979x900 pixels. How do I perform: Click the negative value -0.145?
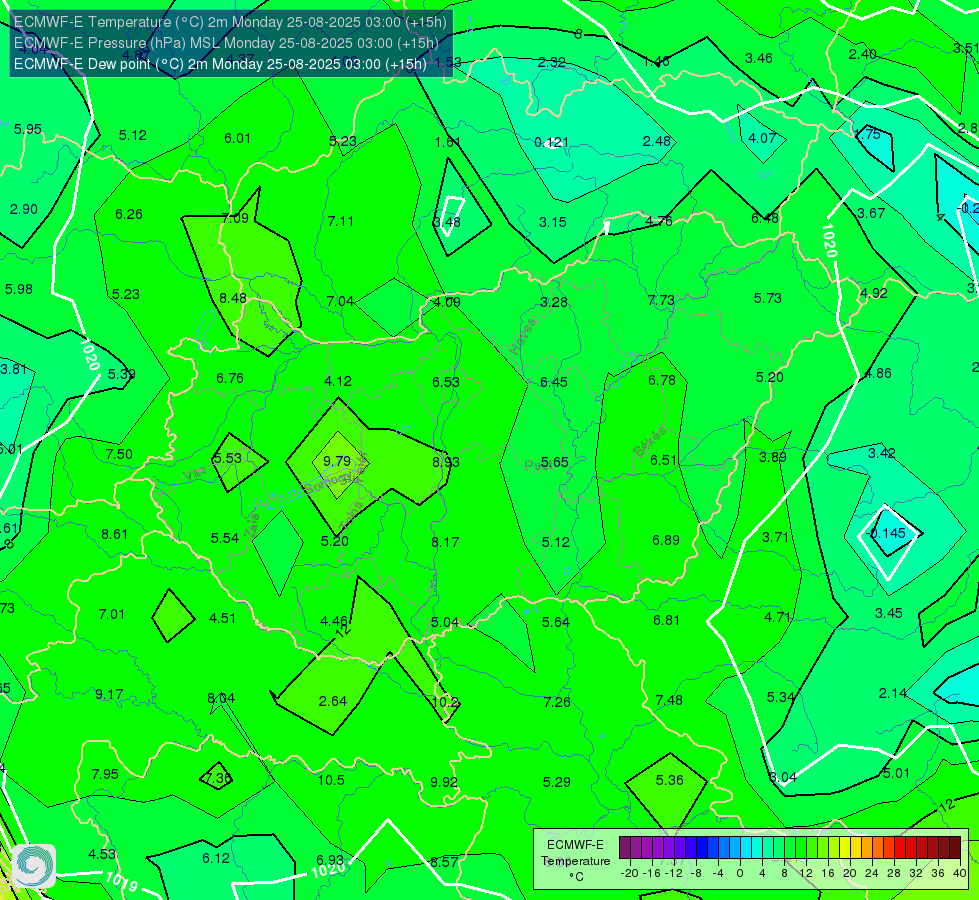coord(886,533)
